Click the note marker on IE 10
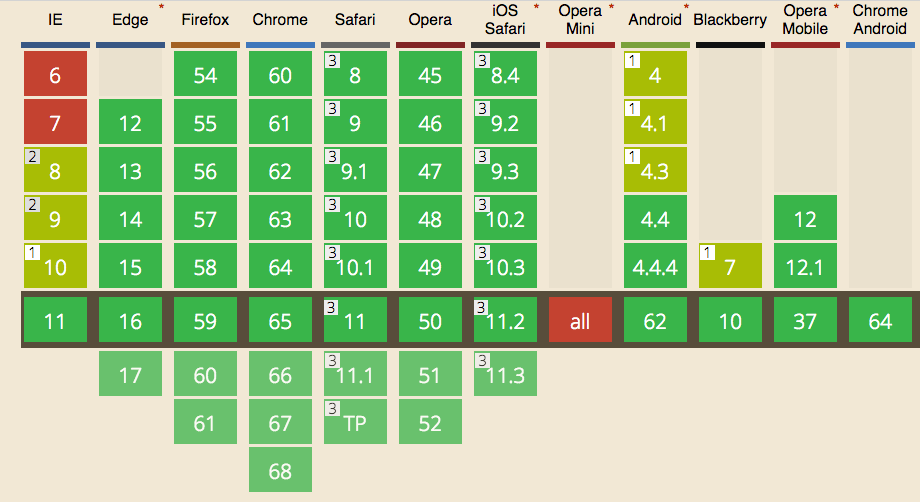920x502 pixels. point(32,252)
